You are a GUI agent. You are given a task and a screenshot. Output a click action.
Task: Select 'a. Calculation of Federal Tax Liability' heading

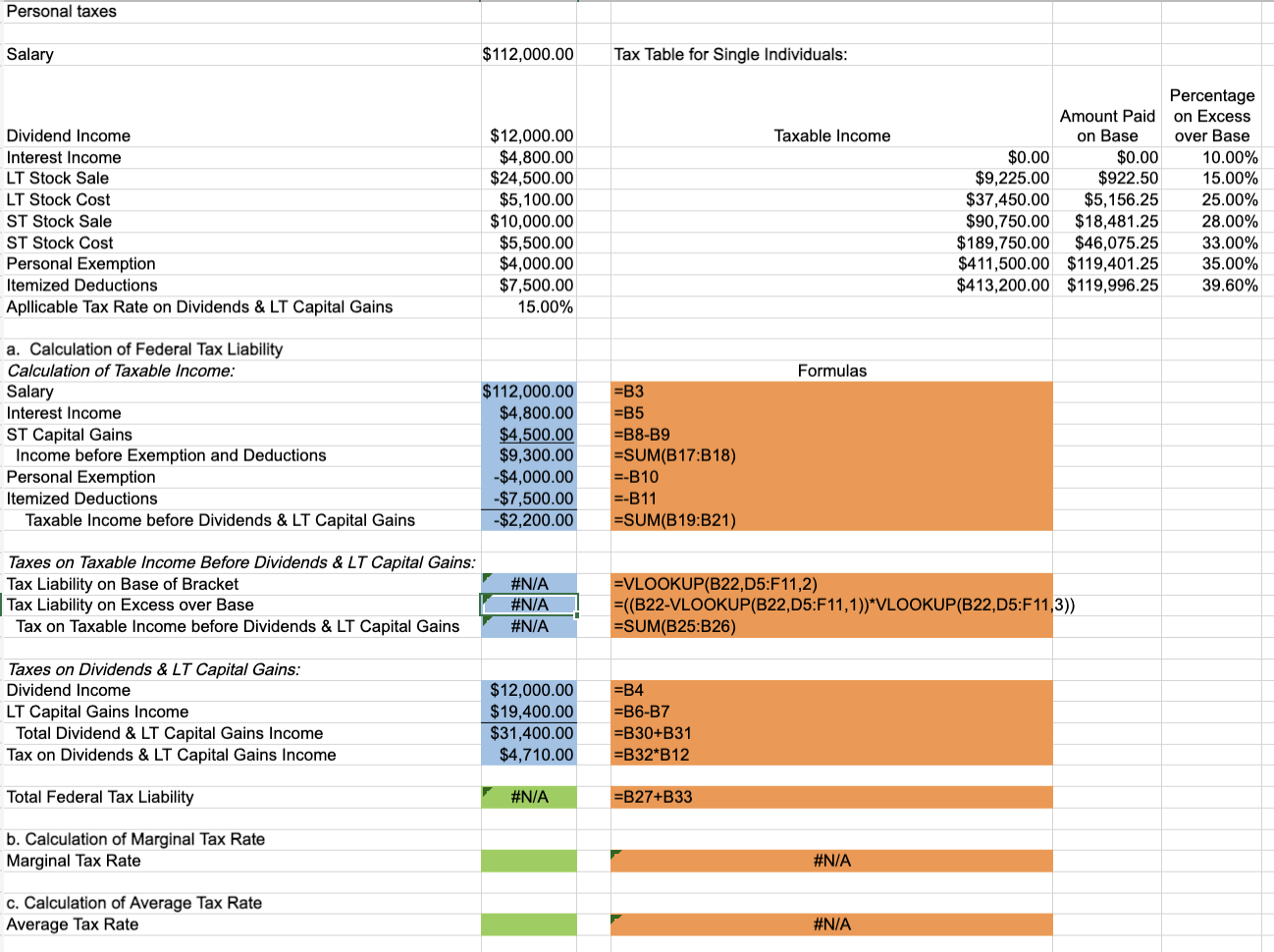tap(144, 348)
